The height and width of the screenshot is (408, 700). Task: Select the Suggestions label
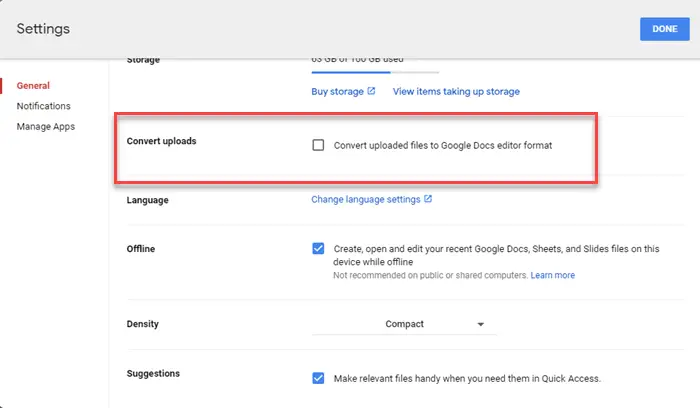click(153, 374)
